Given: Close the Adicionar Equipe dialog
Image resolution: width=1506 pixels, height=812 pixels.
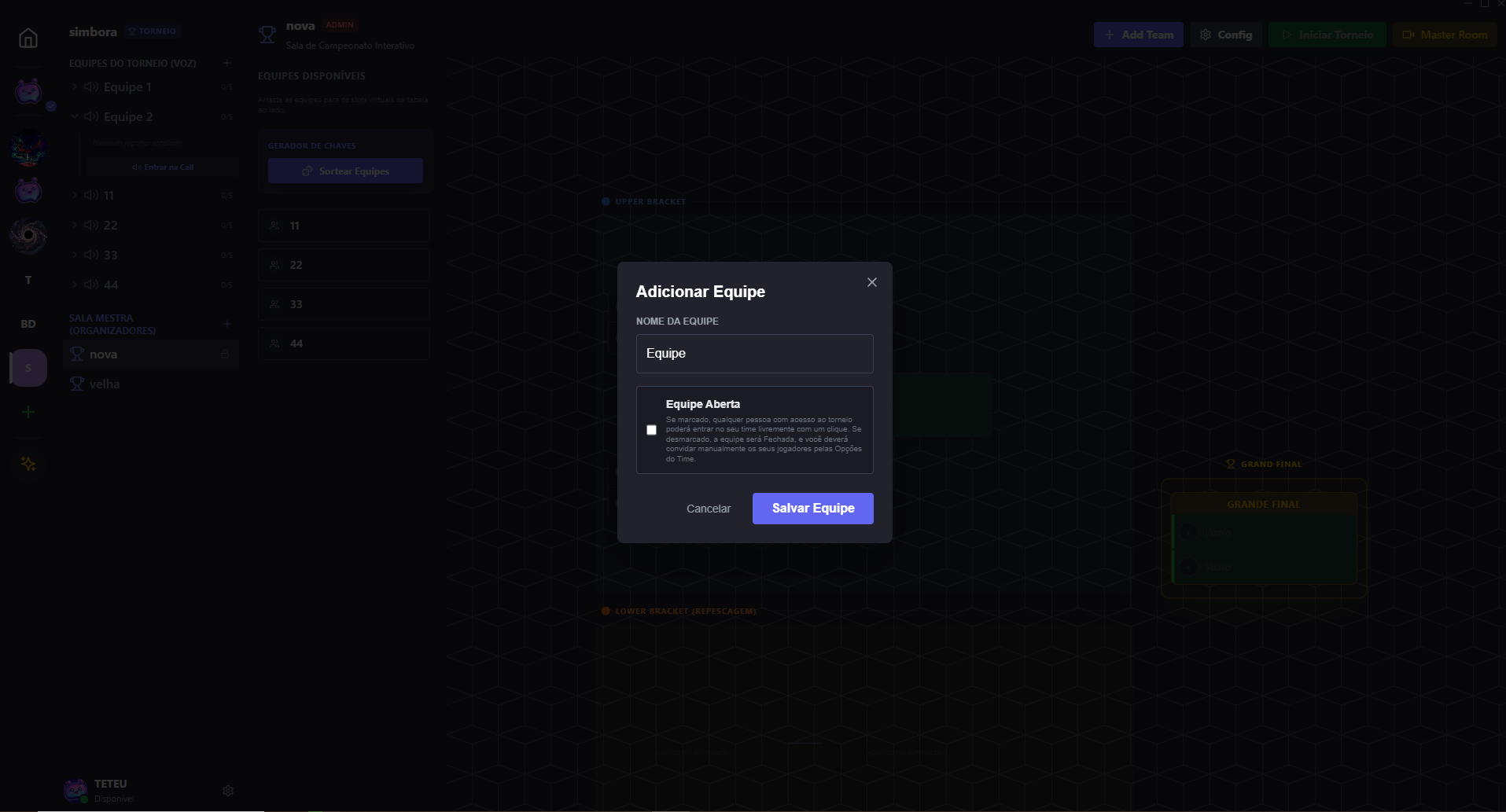Looking at the screenshot, I should coord(871,282).
